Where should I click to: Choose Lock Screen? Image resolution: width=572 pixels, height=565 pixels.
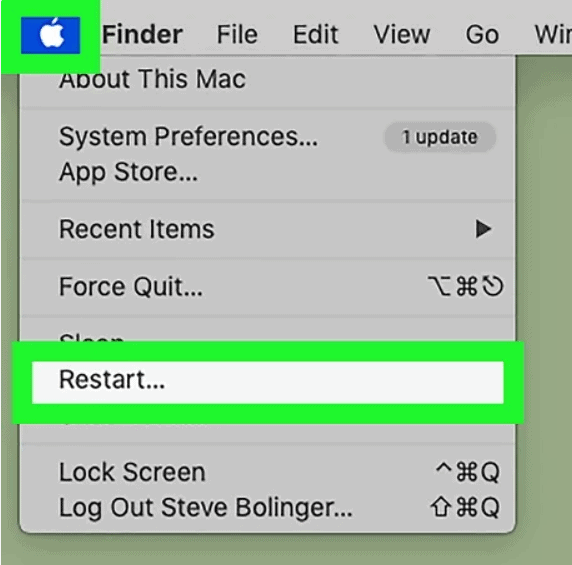132,472
